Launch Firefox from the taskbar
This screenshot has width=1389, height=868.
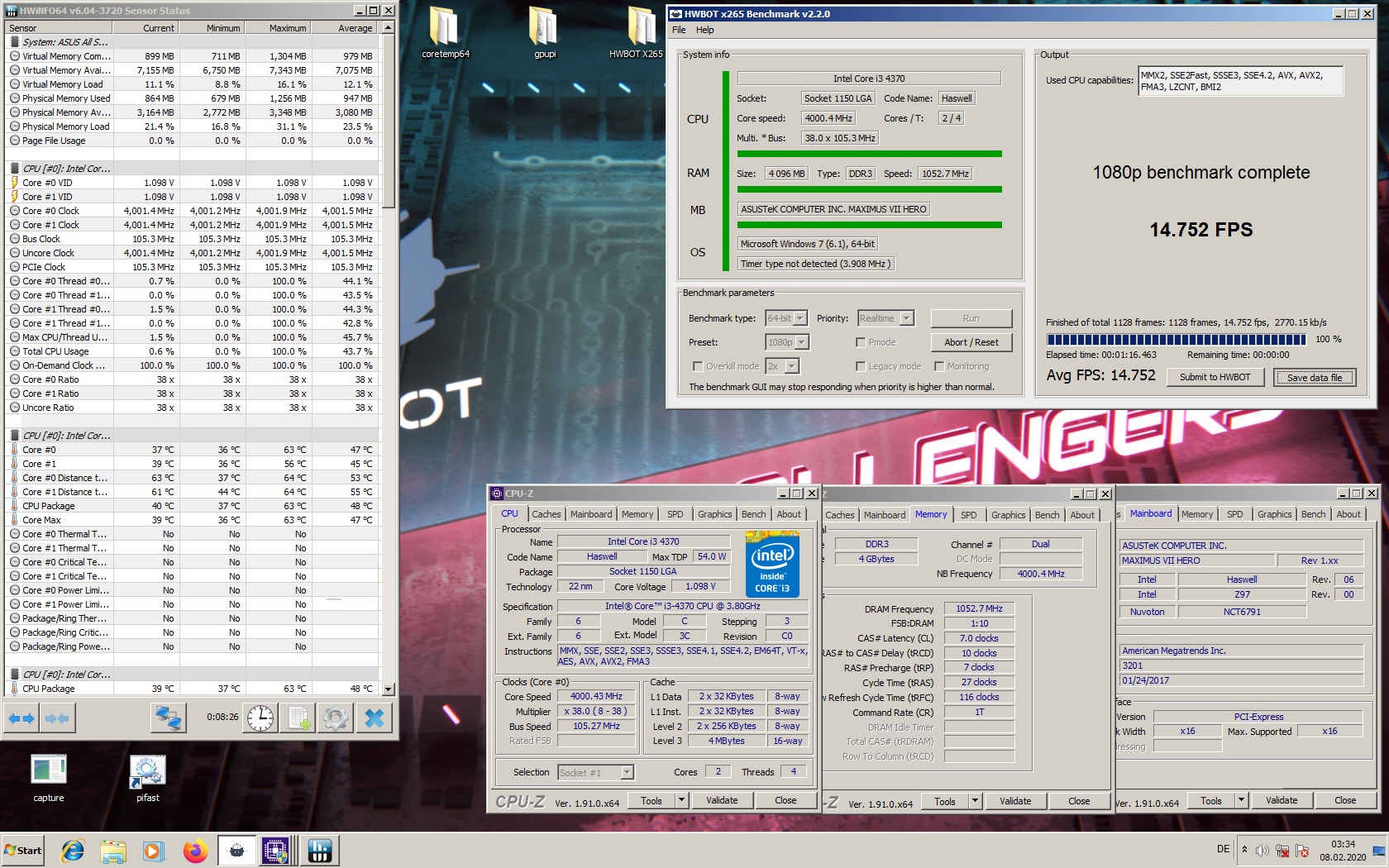tap(195, 850)
